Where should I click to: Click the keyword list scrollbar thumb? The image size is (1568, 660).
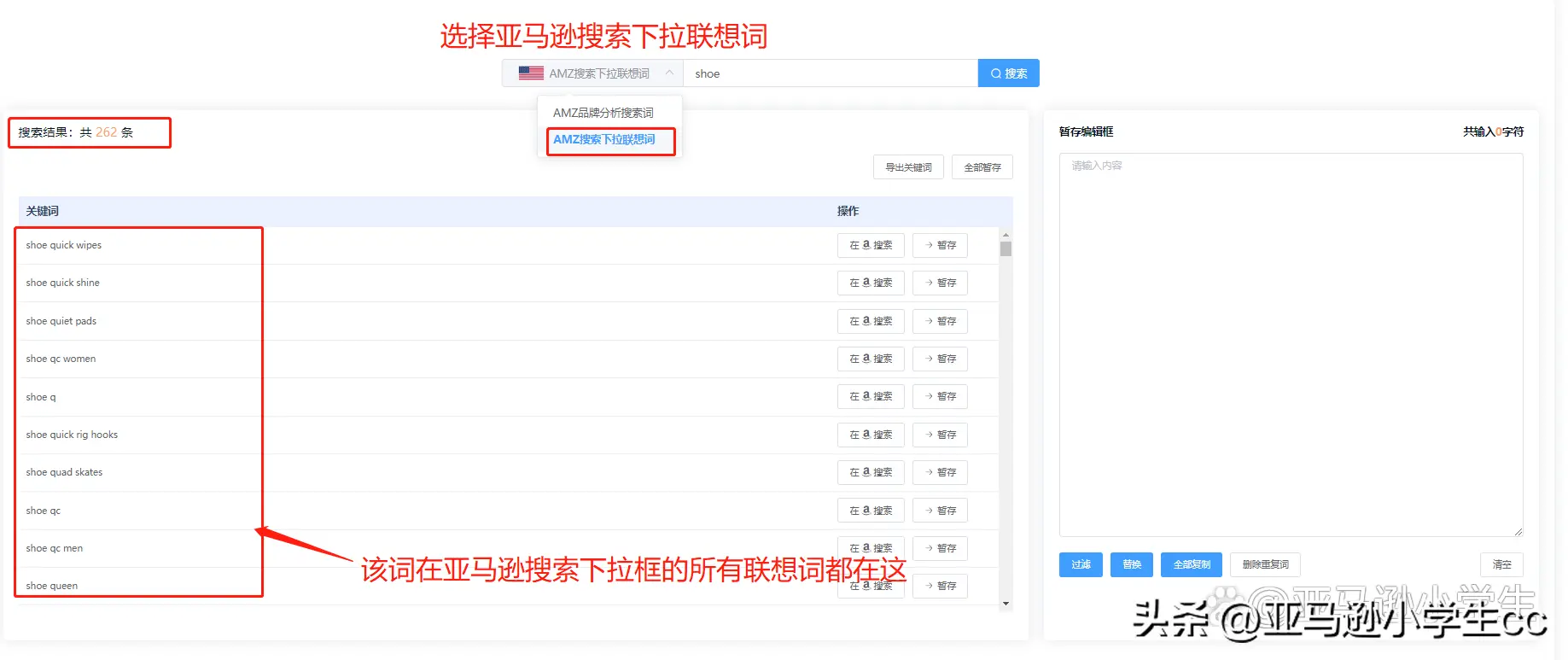pyautogui.click(x=1006, y=248)
